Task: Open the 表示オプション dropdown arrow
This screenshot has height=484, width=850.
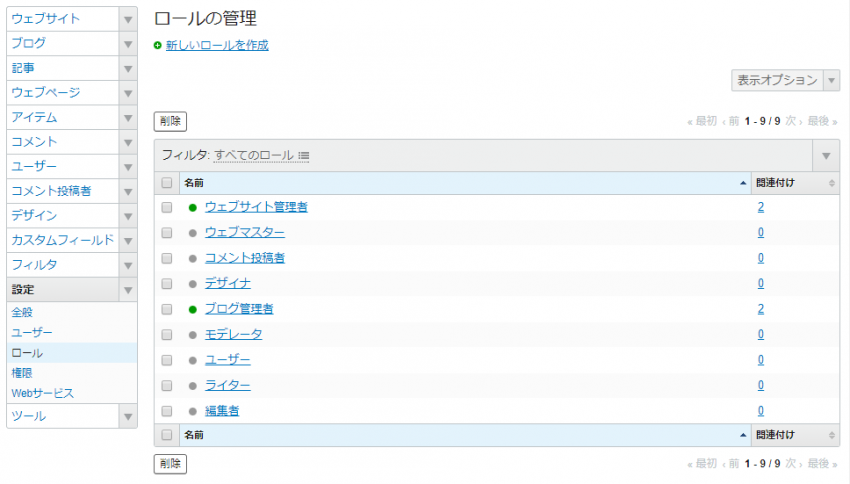Action: (x=832, y=81)
